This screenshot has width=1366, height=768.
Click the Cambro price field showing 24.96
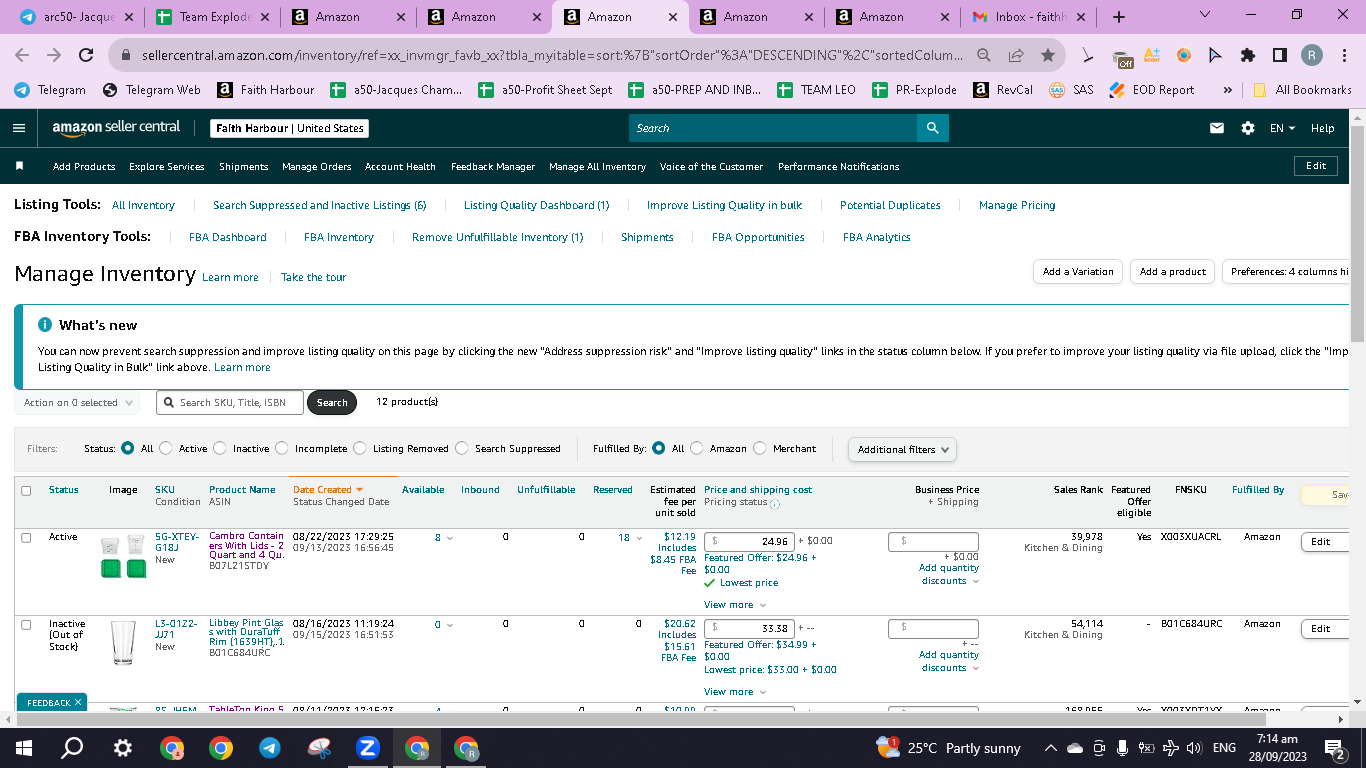749,541
